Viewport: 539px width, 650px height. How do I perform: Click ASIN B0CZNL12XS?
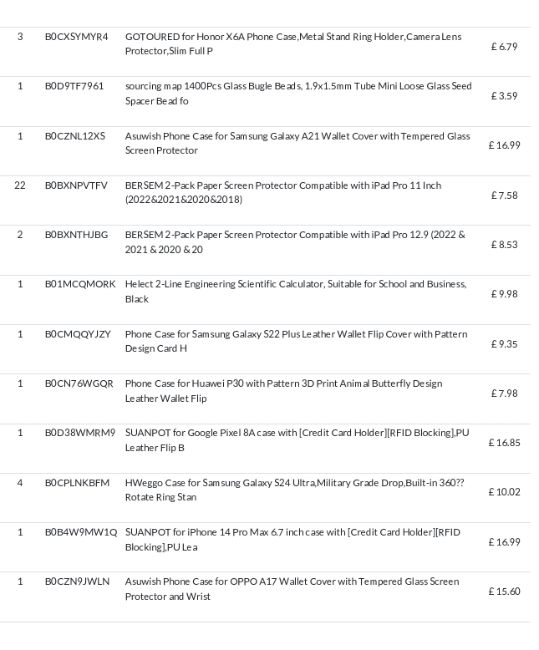click(x=75, y=136)
